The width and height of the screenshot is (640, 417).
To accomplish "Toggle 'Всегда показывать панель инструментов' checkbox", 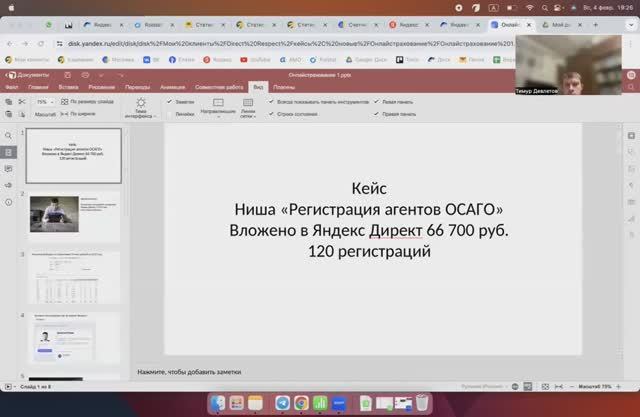I will (319, 102).
